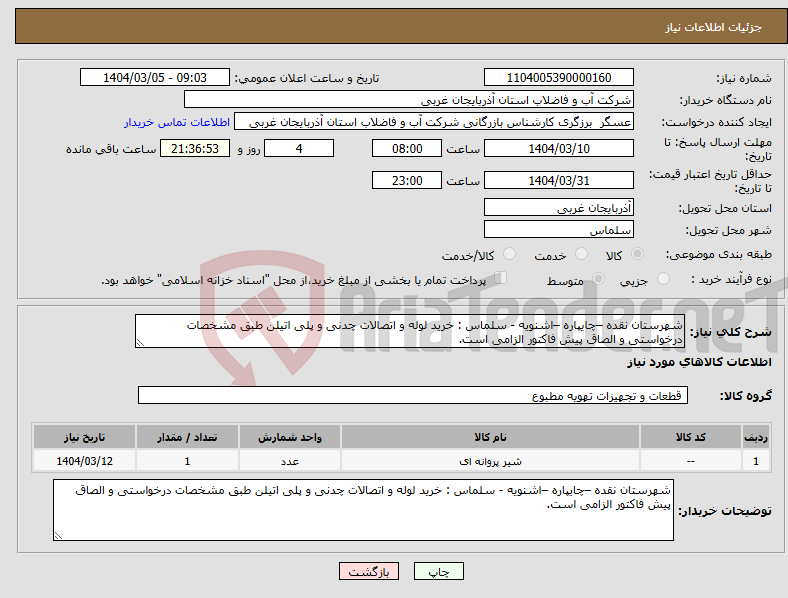Click the کد کالا column header
788x598 pixels.
pos(691,437)
